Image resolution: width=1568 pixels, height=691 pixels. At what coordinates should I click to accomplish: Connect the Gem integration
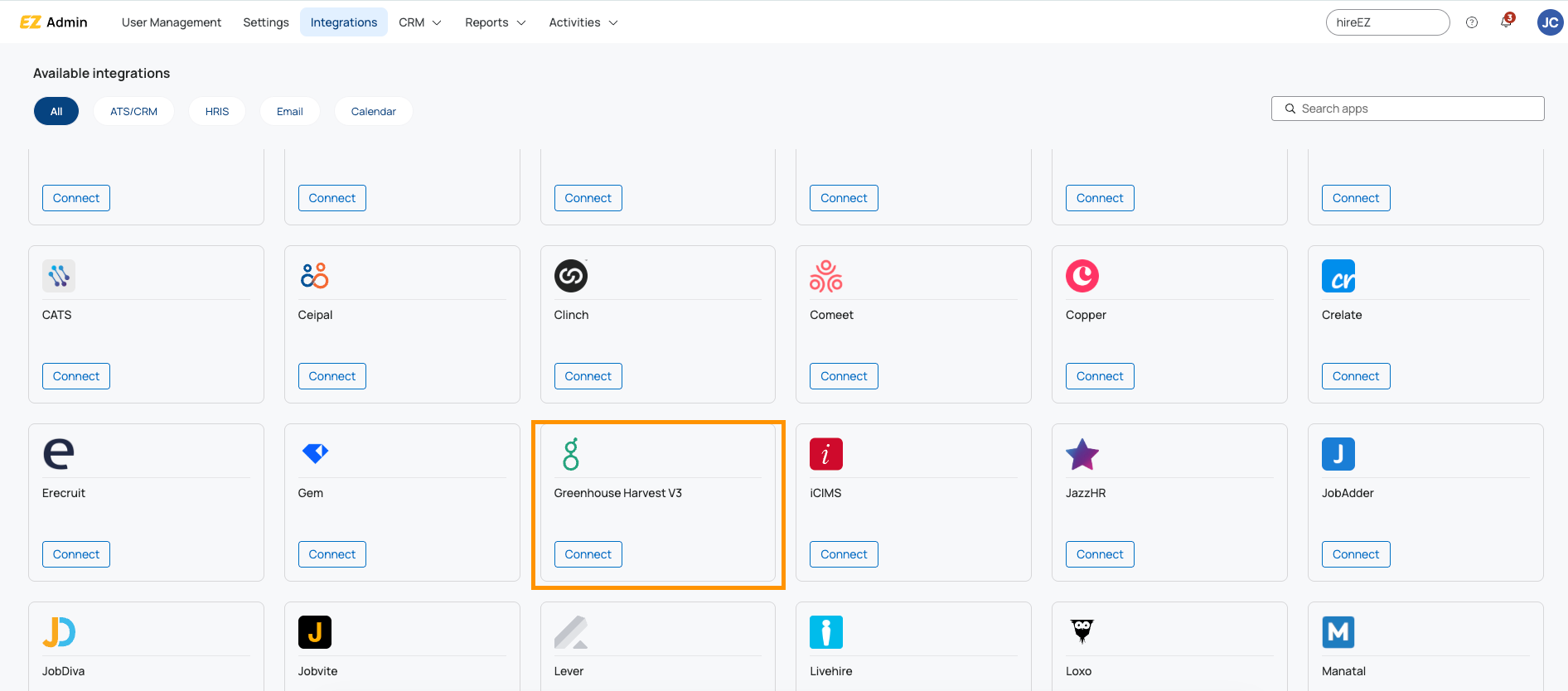pyautogui.click(x=332, y=554)
